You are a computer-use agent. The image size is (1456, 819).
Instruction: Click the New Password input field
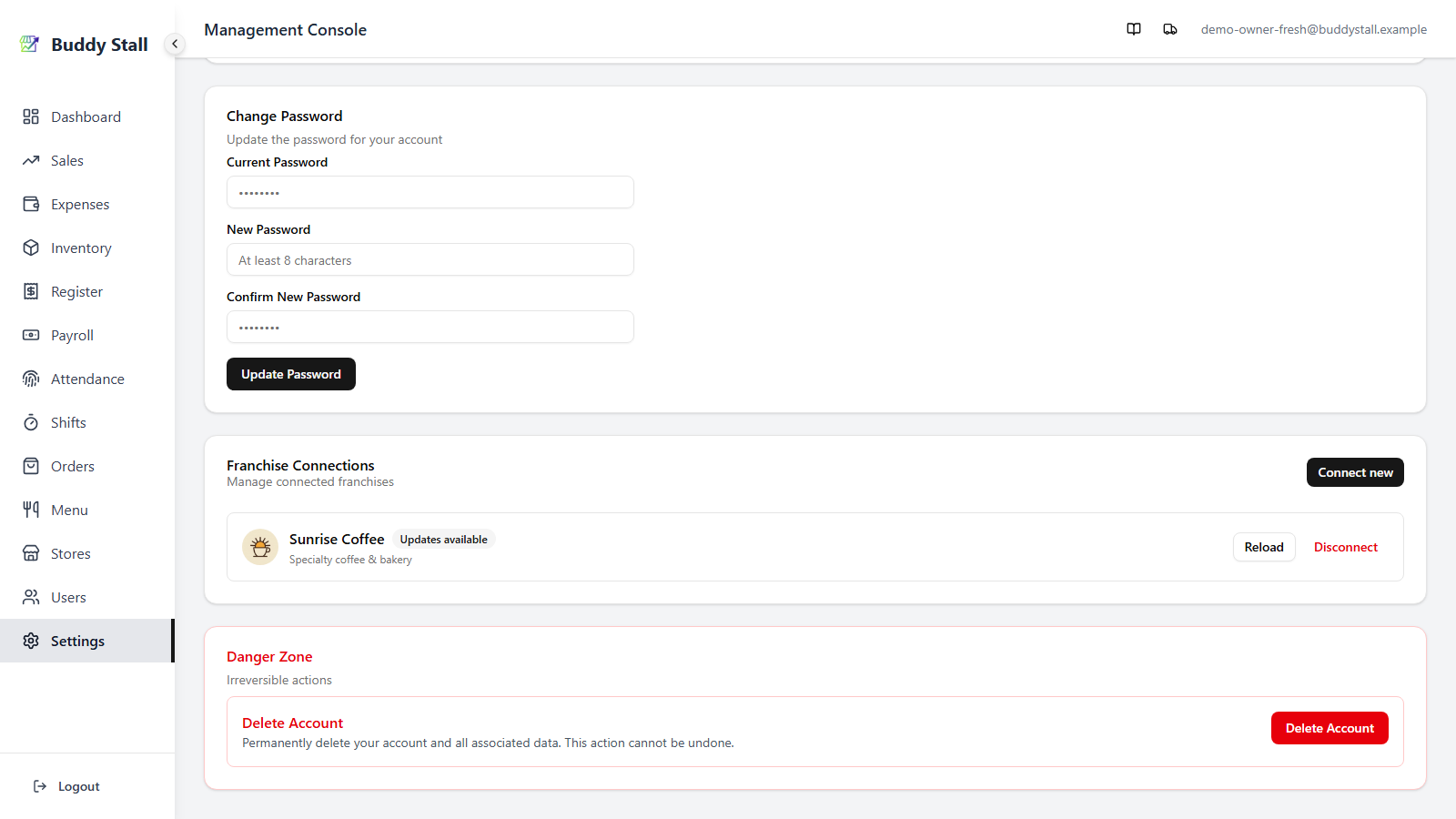(430, 259)
